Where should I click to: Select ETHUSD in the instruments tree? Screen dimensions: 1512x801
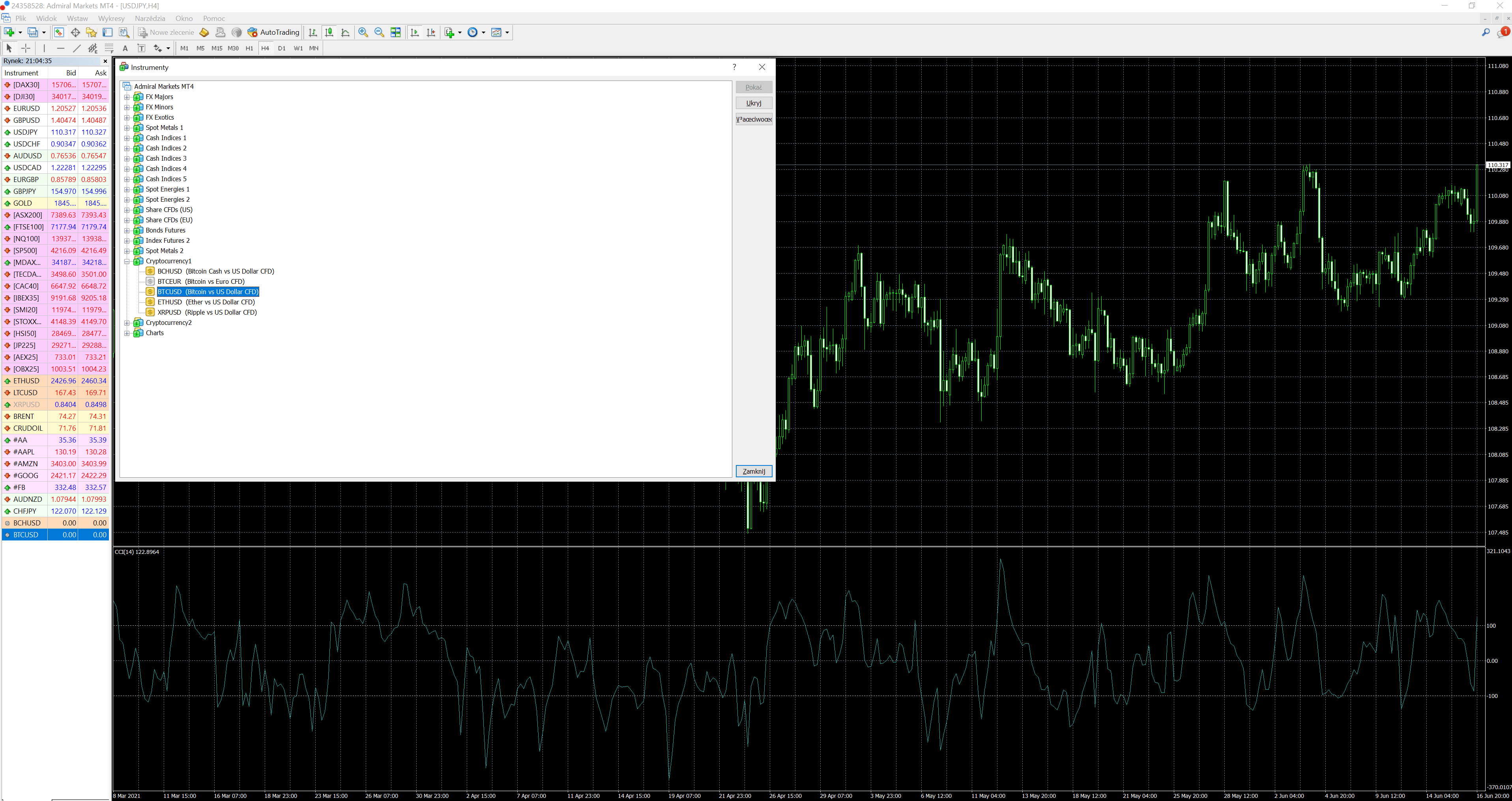(x=206, y=302)
